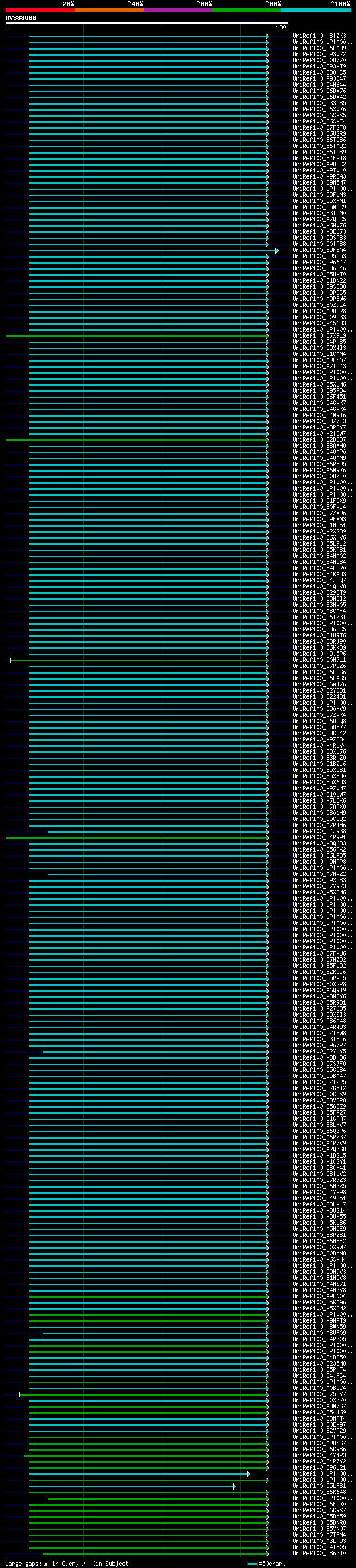
Task: Open the UniRef100_C4Y4R3 entry
Action: pyautogui.click(x=319, y=1456)
